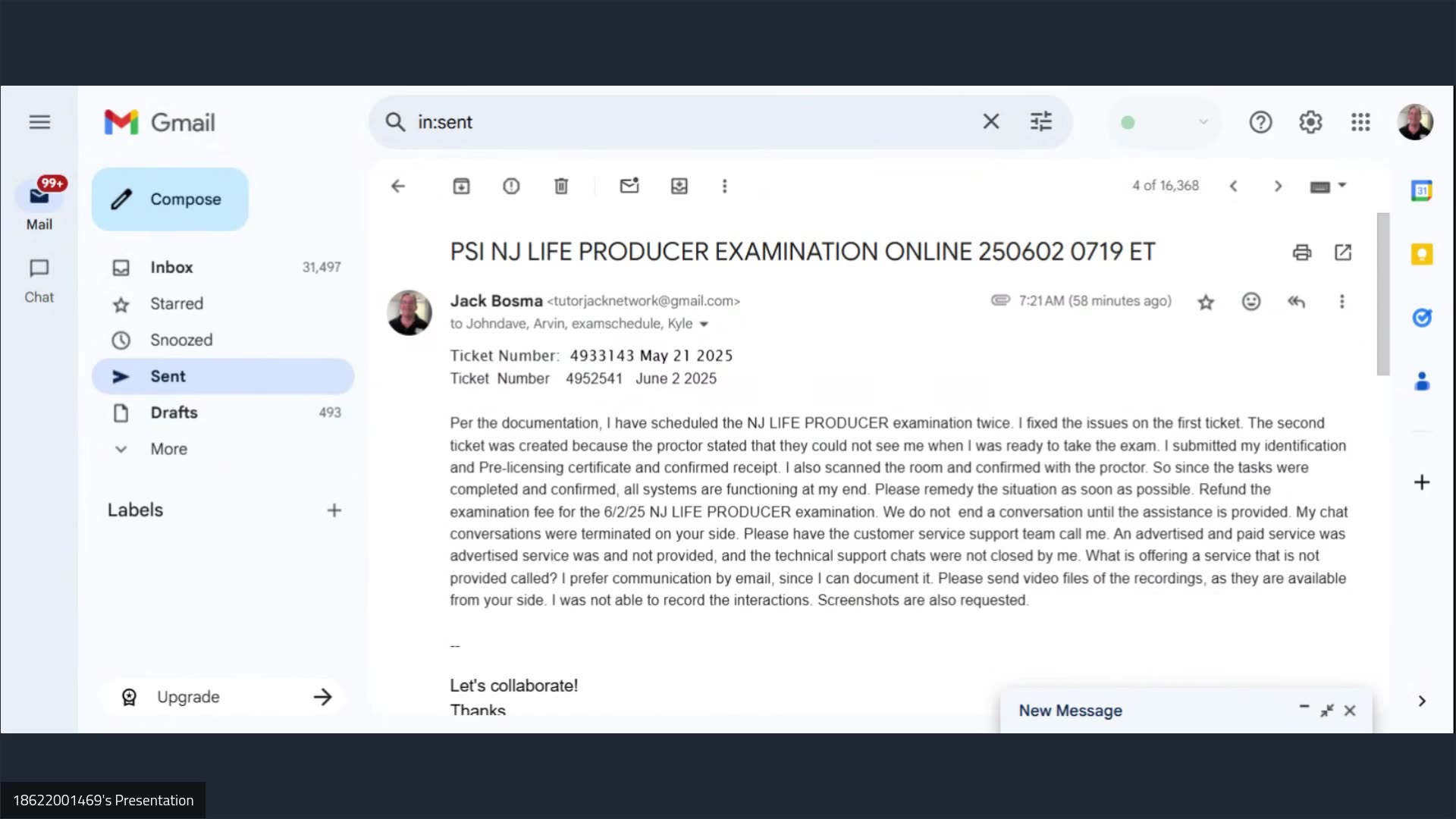The width and height of the screenshot is (1456, 819).
Task: Reply to Jack Bosma's message
Action: point(1297,301)
